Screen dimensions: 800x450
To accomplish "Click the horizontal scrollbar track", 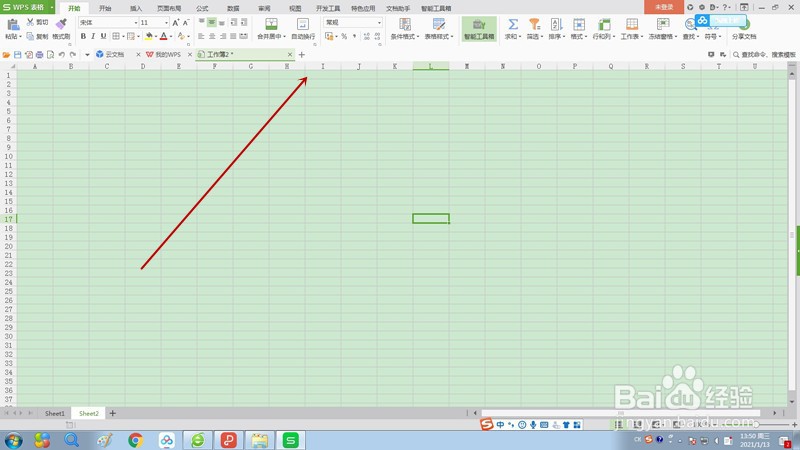I will (620, 413).
